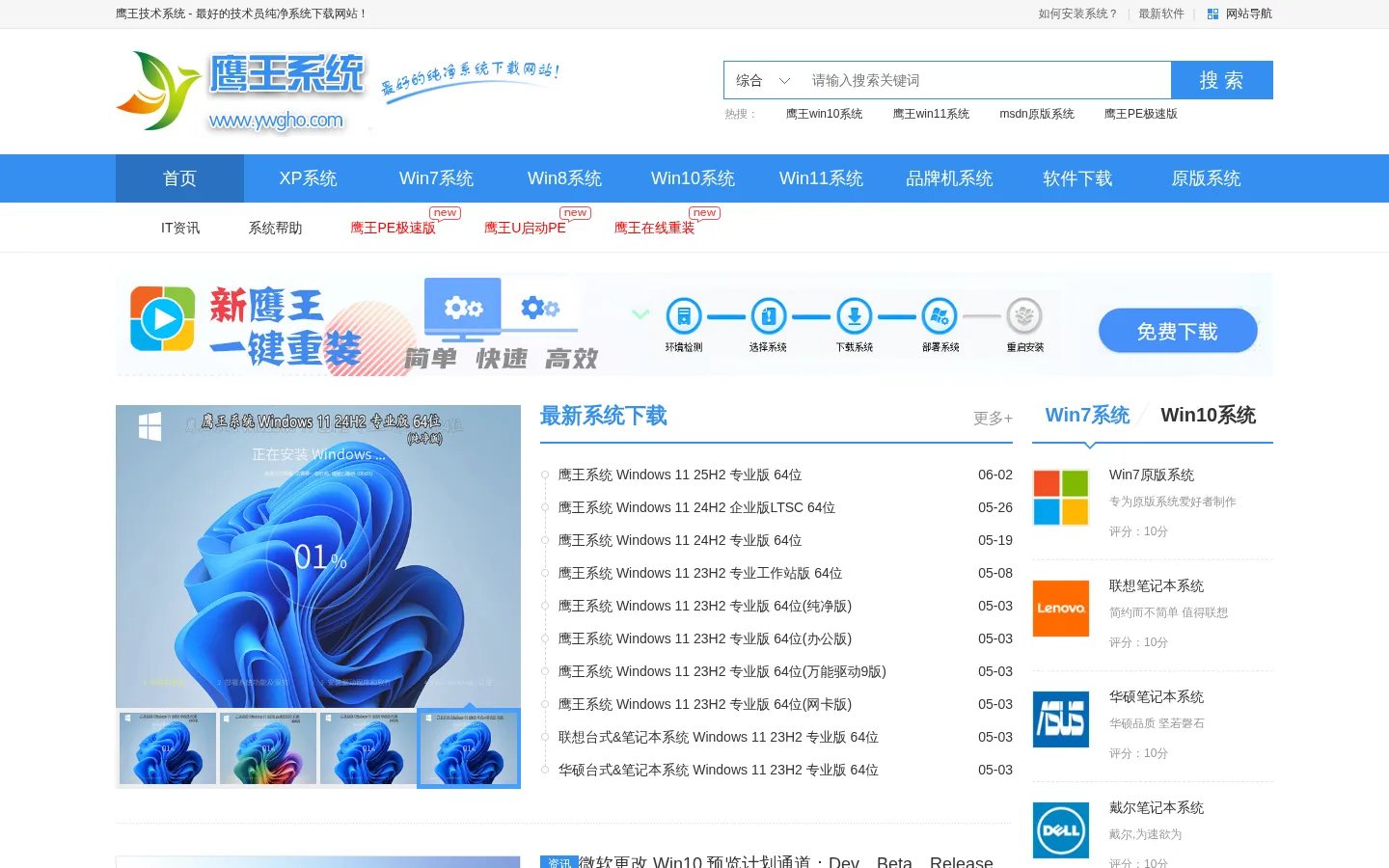This screenshot has height=868, width=1389.
Task: Open the 鹰王PE极速版 sub-navigation link
Action: click(x=393, y=228)
